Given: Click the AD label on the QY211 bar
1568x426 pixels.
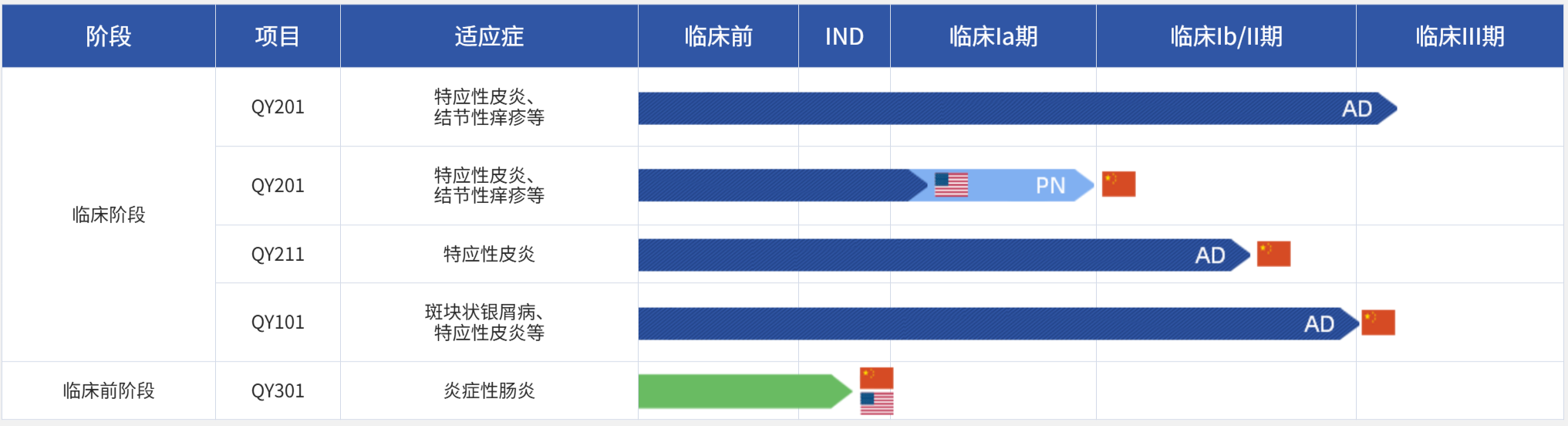Looking at the screenshot, I should pos(1209,255).
